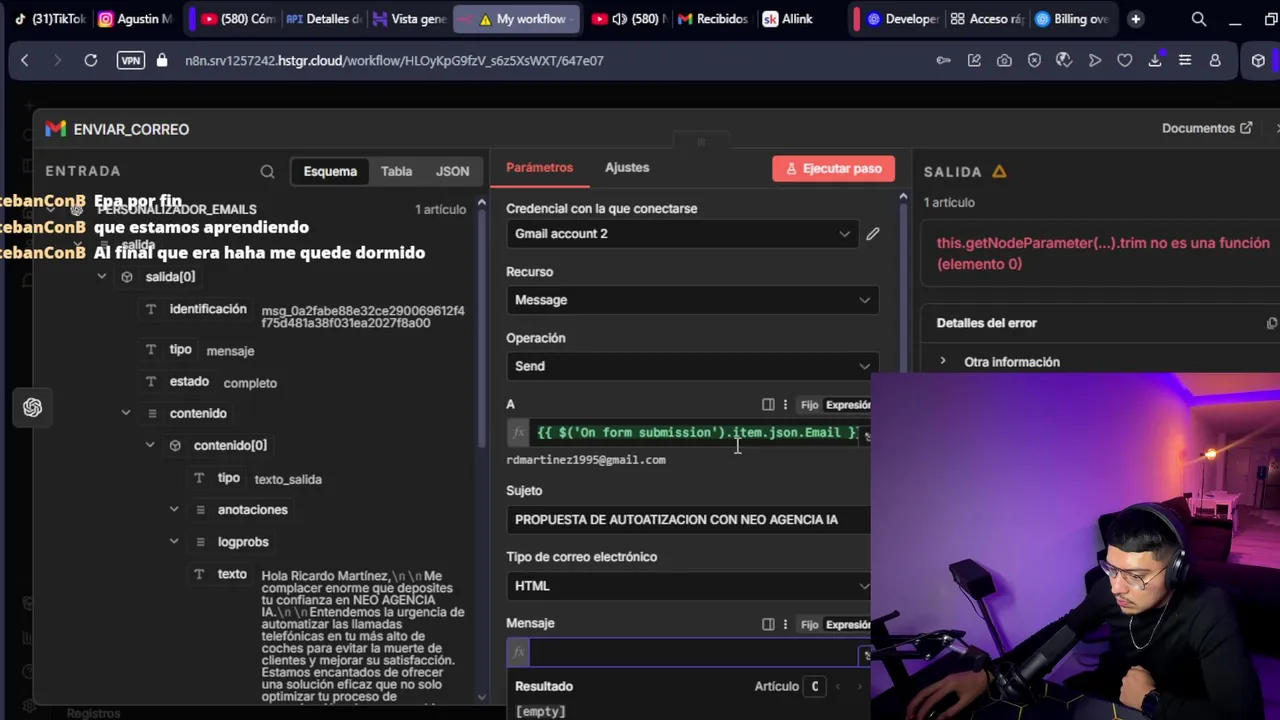Click the browser address bar URL
Image resolution: width=1280 pixels, height=720 pixels.
pos(394,60)
